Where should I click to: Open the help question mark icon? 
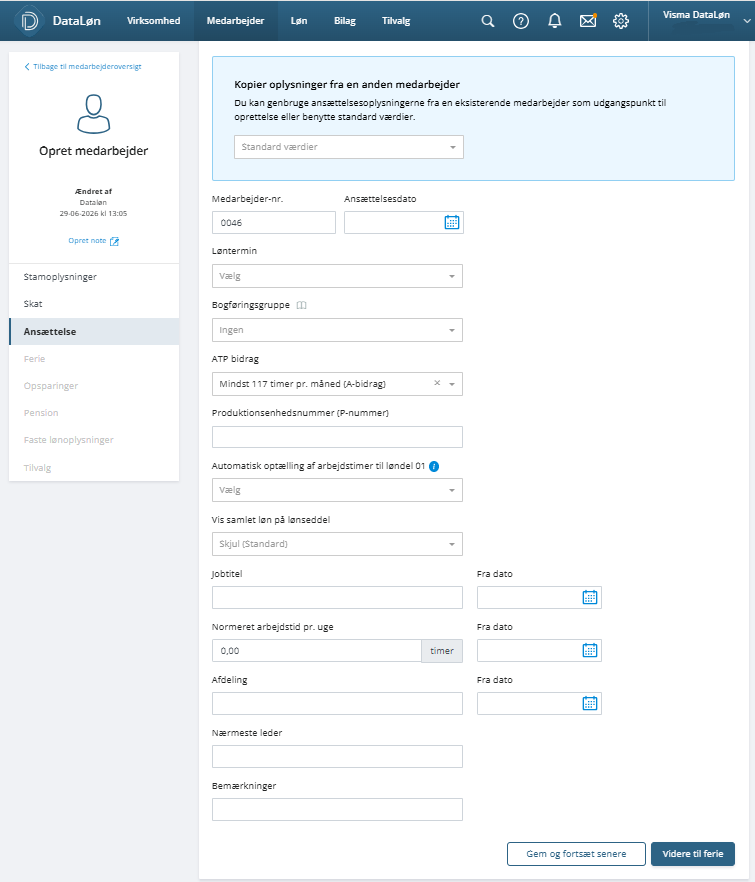pyautogui.click(x=521, y=21)
